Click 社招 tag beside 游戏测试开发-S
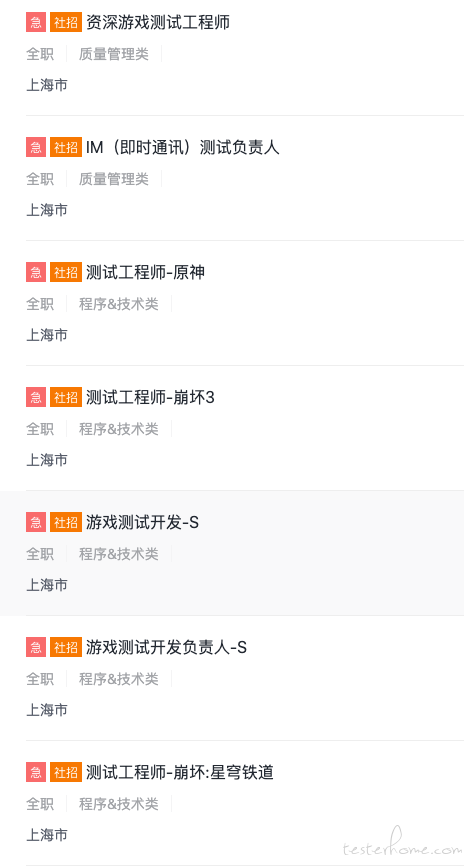 point(66,523)
